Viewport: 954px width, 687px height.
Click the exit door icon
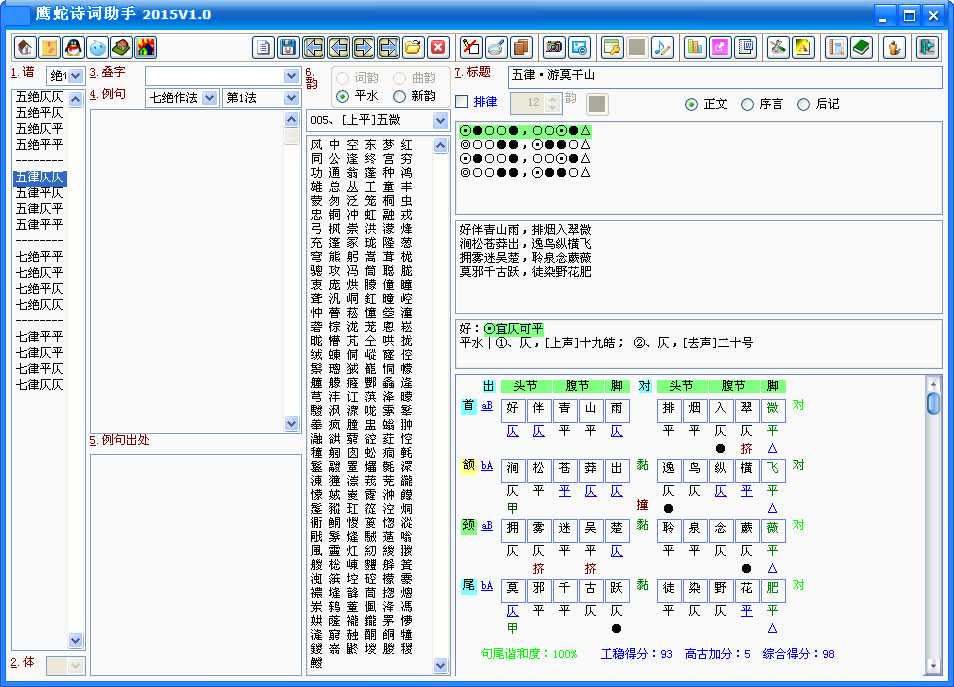click(x=927, y=47)
